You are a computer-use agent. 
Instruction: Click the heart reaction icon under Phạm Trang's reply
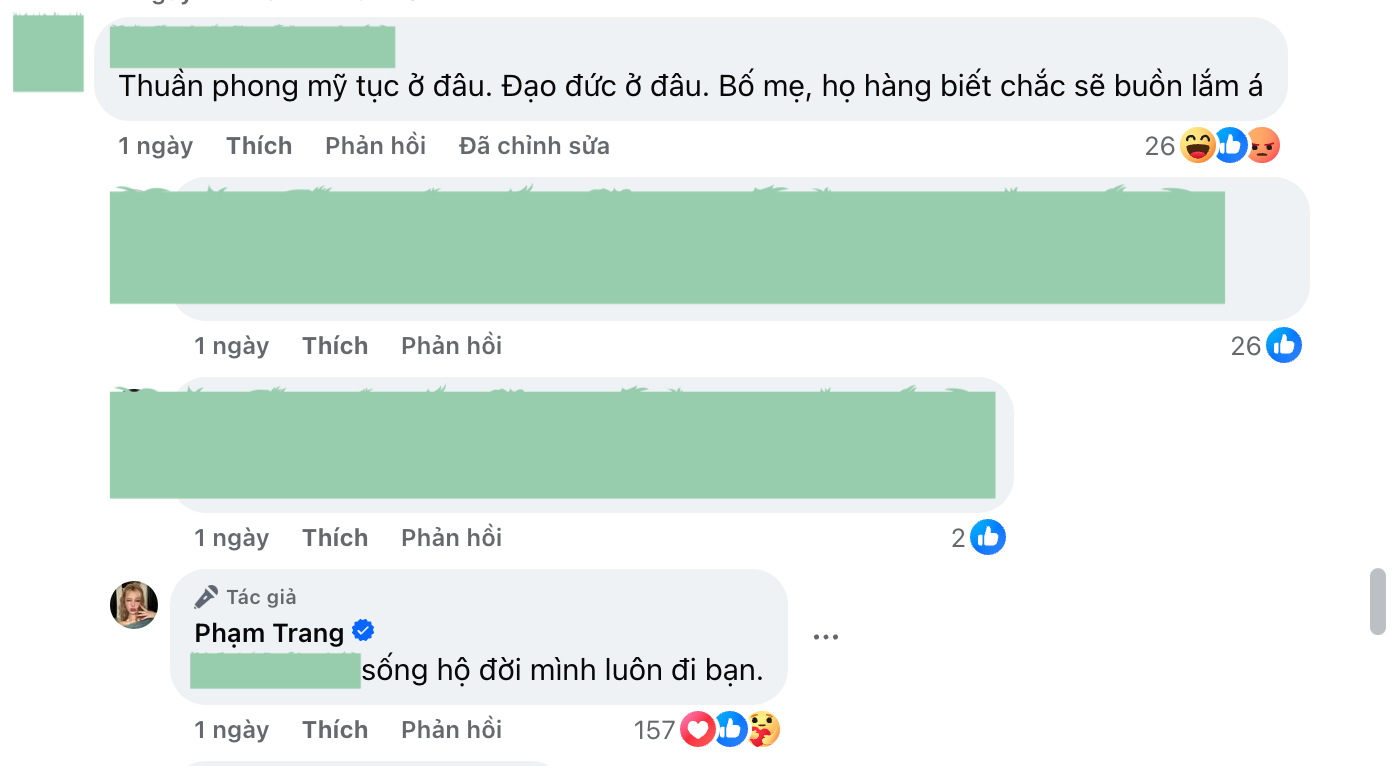point(698,730)
